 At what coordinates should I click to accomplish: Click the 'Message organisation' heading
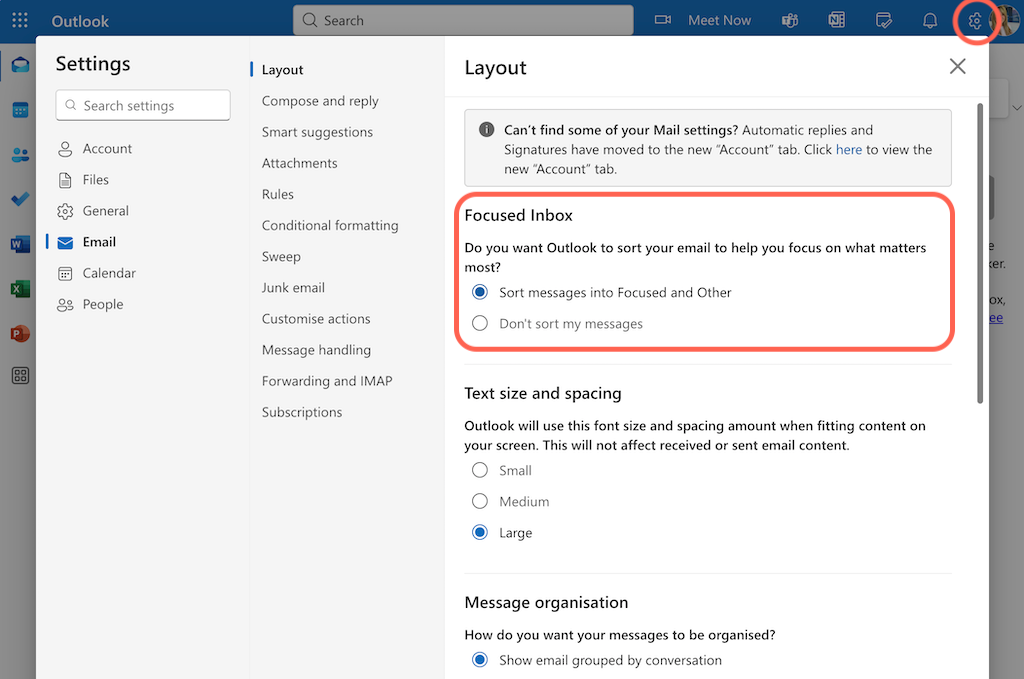tap(546, 603)
